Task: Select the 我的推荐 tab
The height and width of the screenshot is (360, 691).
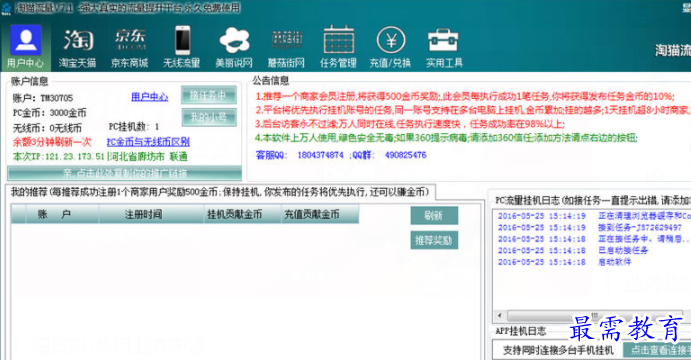Action: [x=220, y=192]
